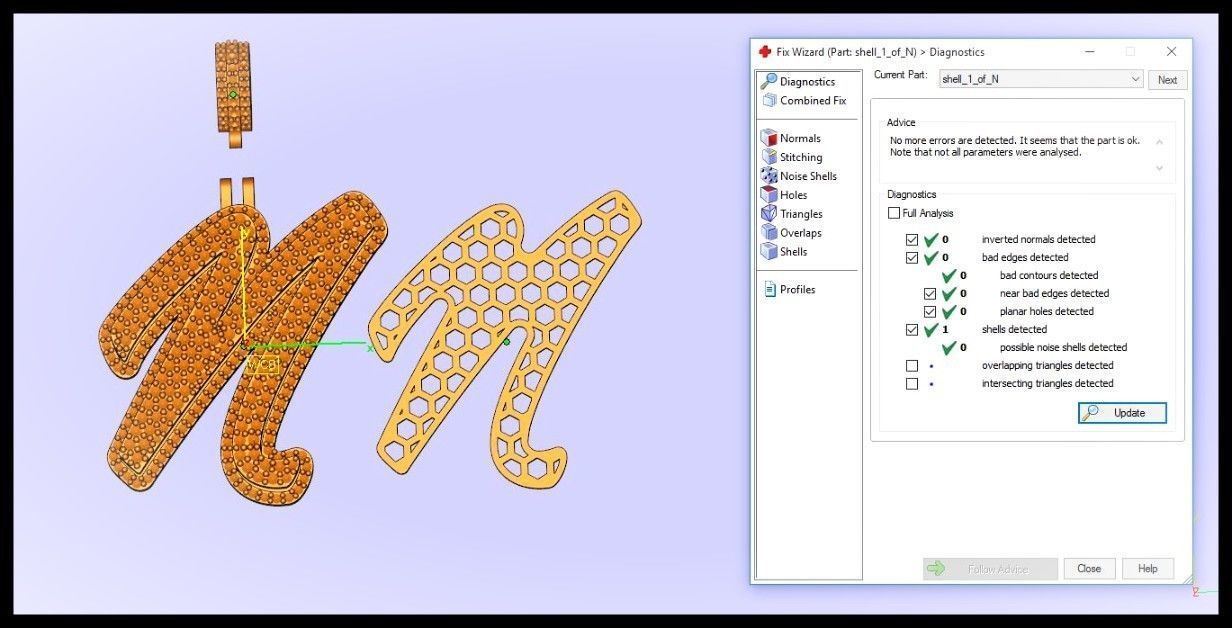Click the Follow Advice button
Screen dimensions: 1232x628
click(x=990, y=569)
